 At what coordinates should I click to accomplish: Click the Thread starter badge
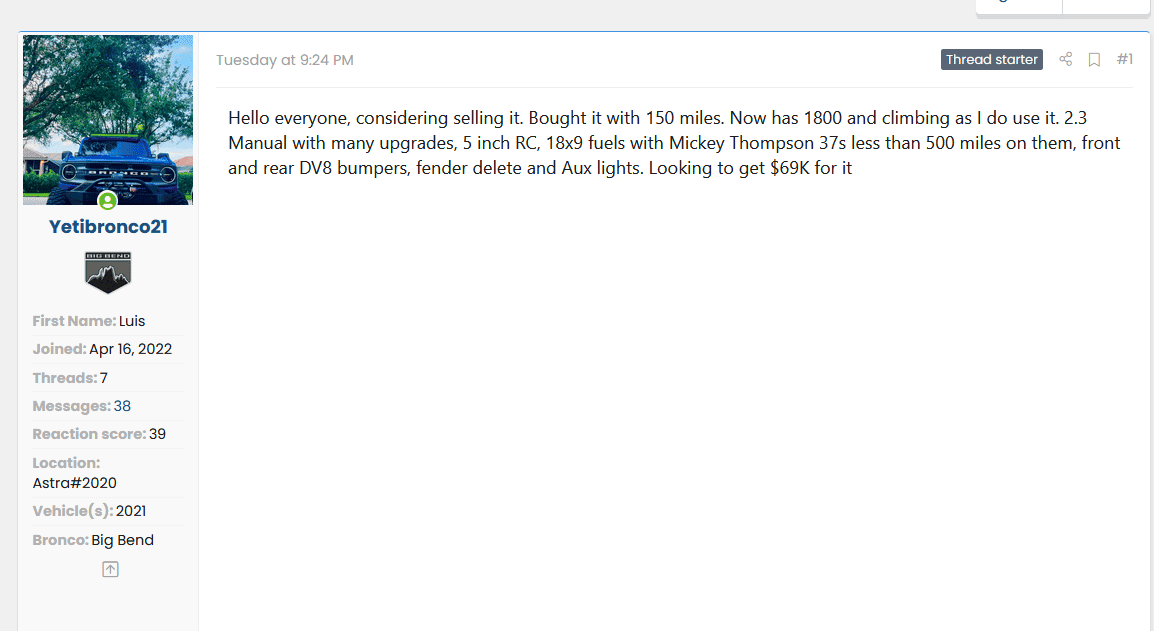[991, 60]
